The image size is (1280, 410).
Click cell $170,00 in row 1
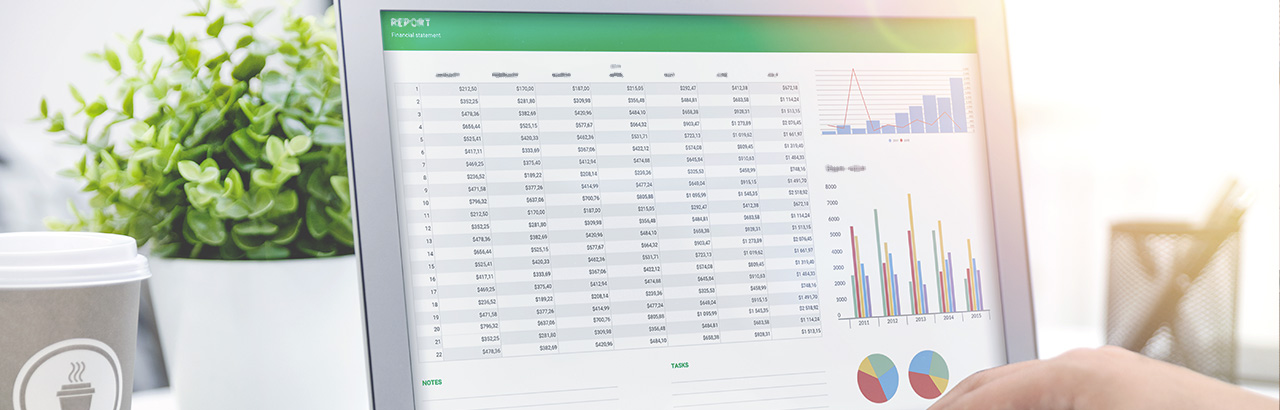524,88
